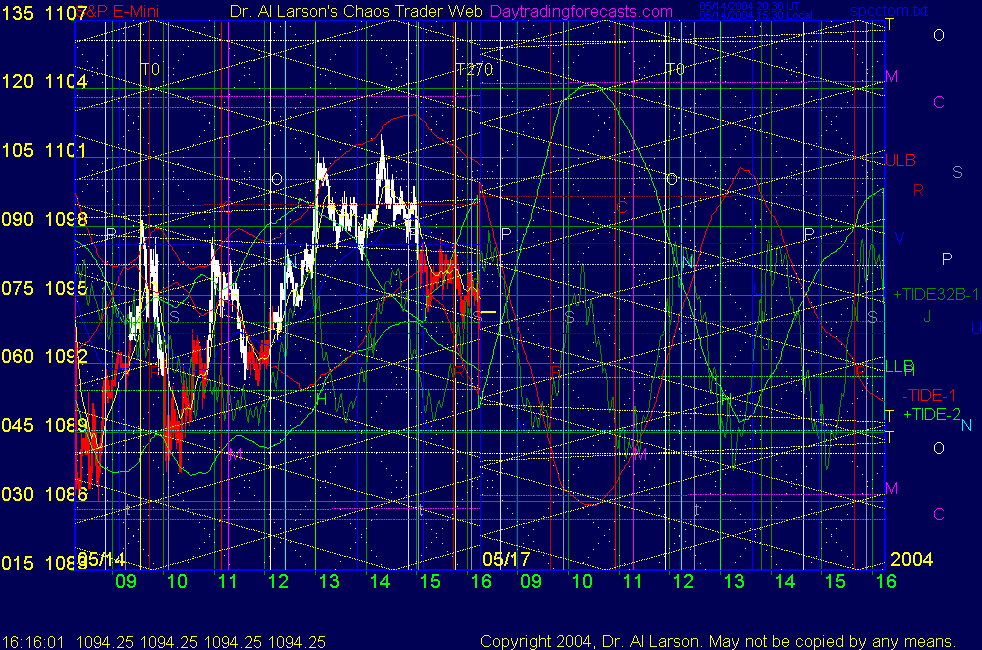Click the blue V label right of chart
The width and height of the screenshot is (982, 650).
[899, 239]
